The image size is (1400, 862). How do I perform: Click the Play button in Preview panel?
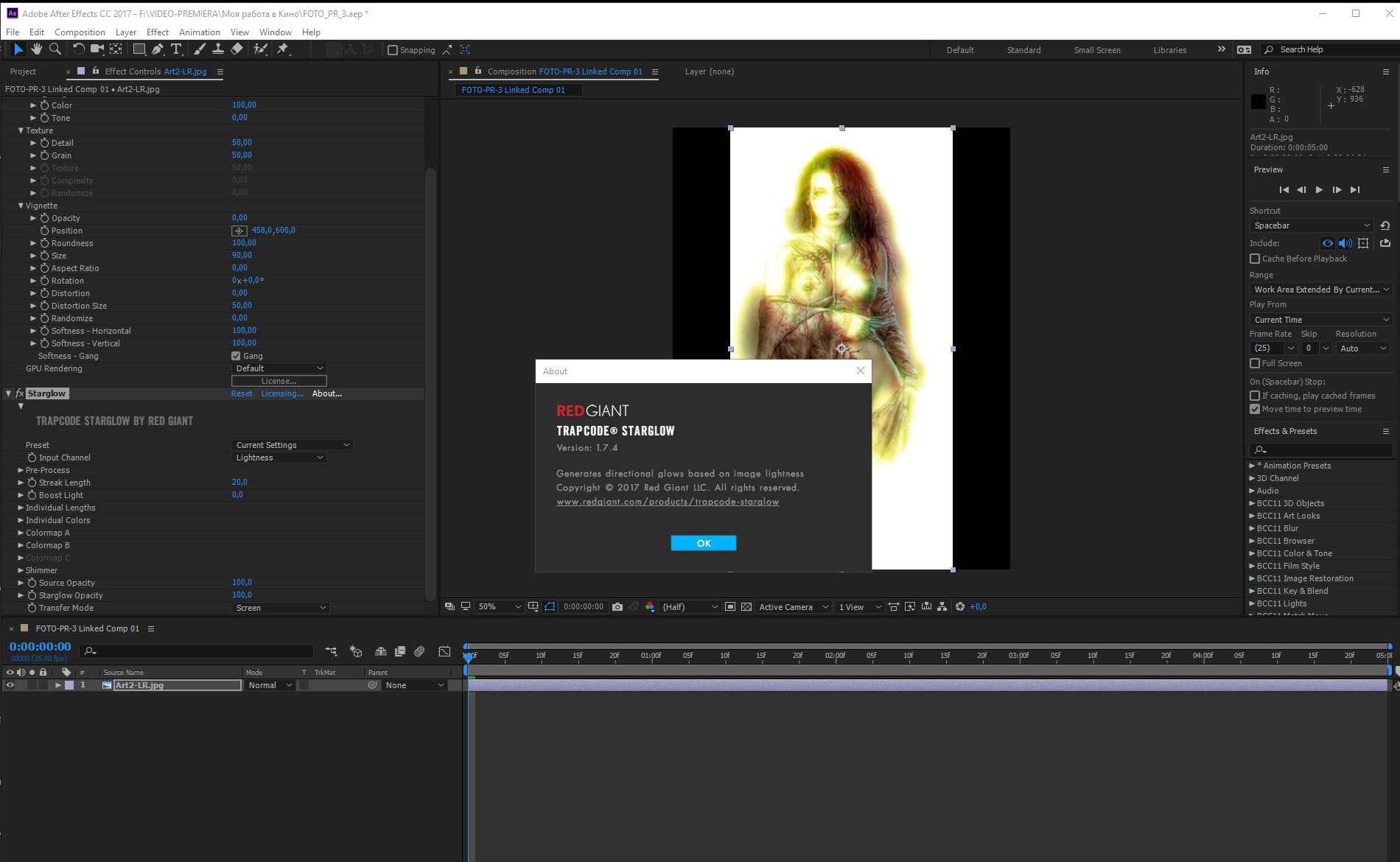(x=1319, y=190)
